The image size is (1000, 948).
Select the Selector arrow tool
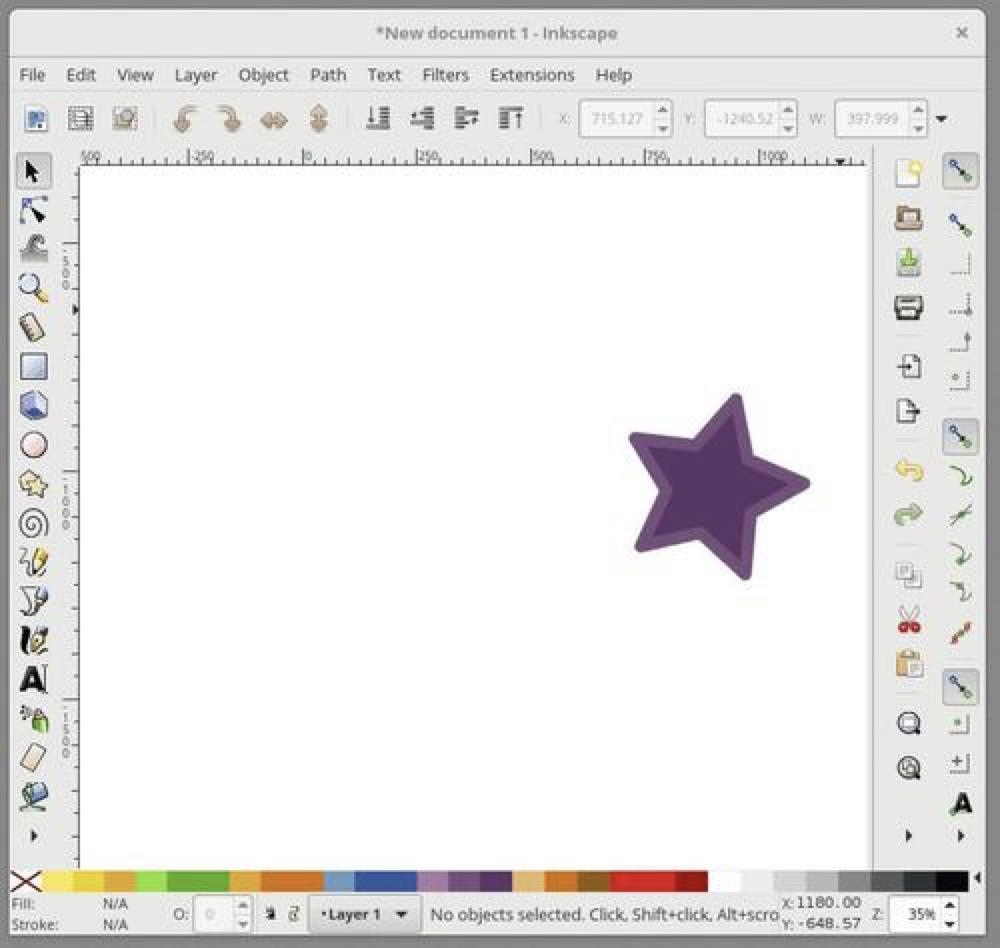[33, 170]
